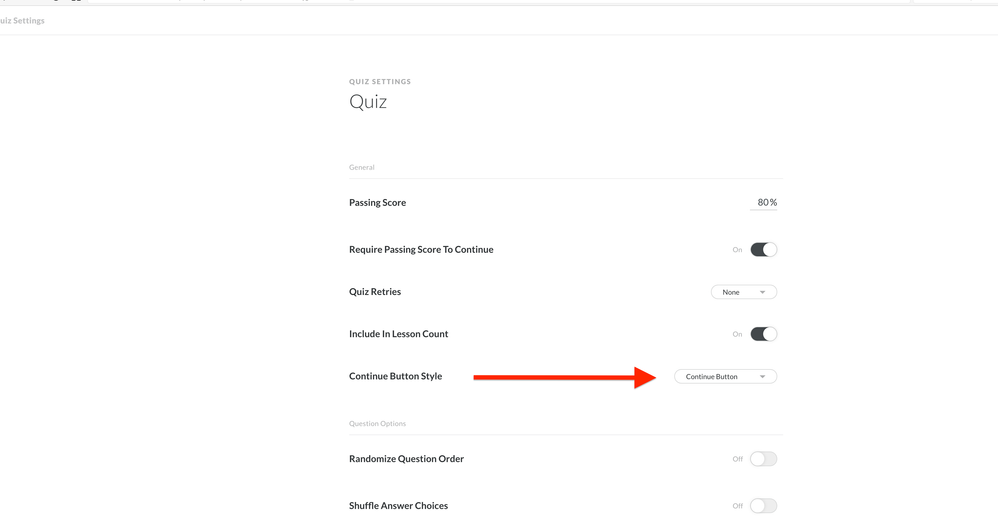The height and width of the screenshot is (519, 998).
Task: Open the Quiz Retries dropdown
Action: [744, 292]
